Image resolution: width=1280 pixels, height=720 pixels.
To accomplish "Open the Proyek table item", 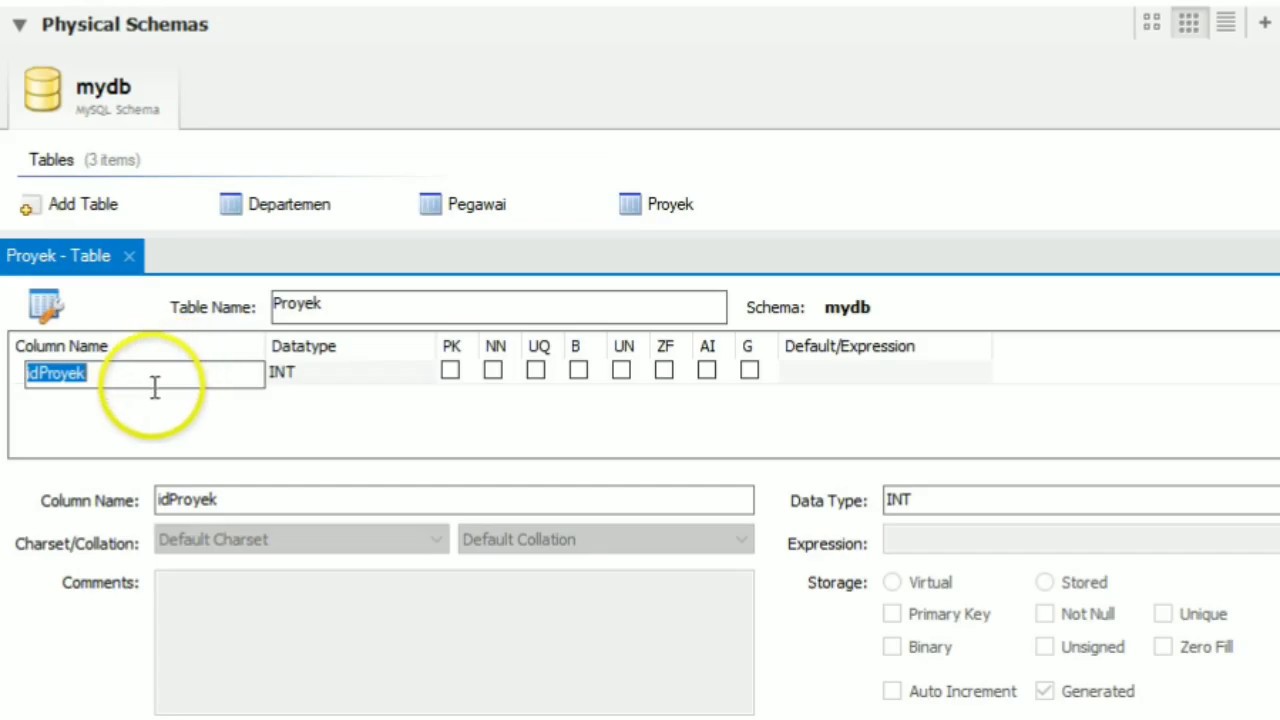I will [656, 205].
